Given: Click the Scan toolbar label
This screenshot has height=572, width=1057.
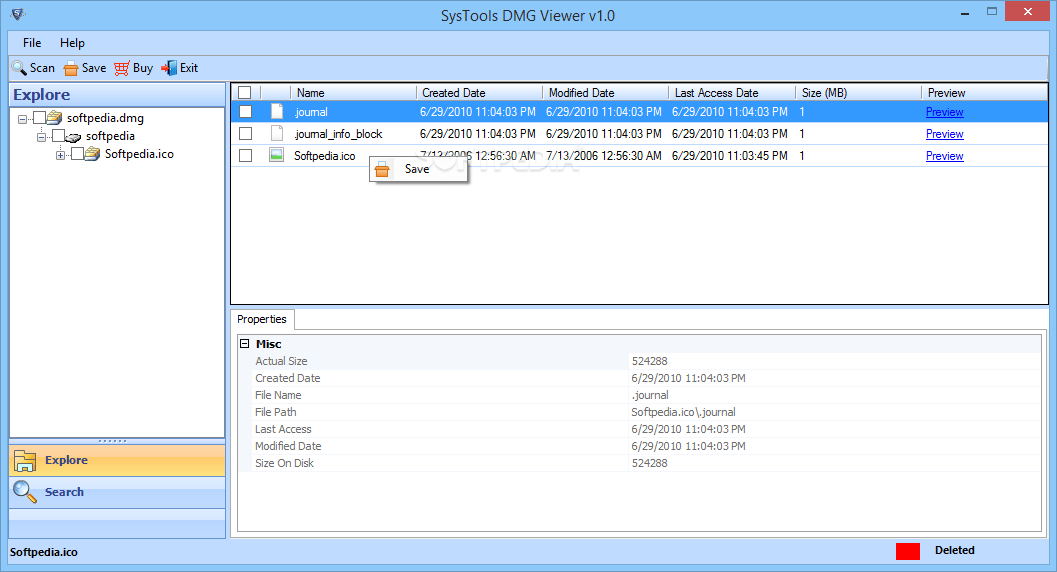Looking at the screenshot, I should pos(42,68).
